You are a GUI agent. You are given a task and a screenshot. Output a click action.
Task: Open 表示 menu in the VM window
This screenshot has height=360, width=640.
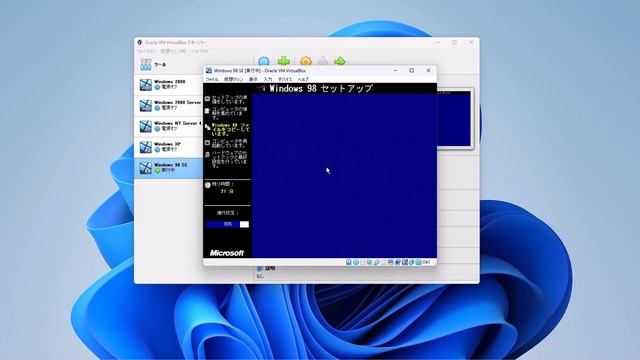tap(253, 79)
